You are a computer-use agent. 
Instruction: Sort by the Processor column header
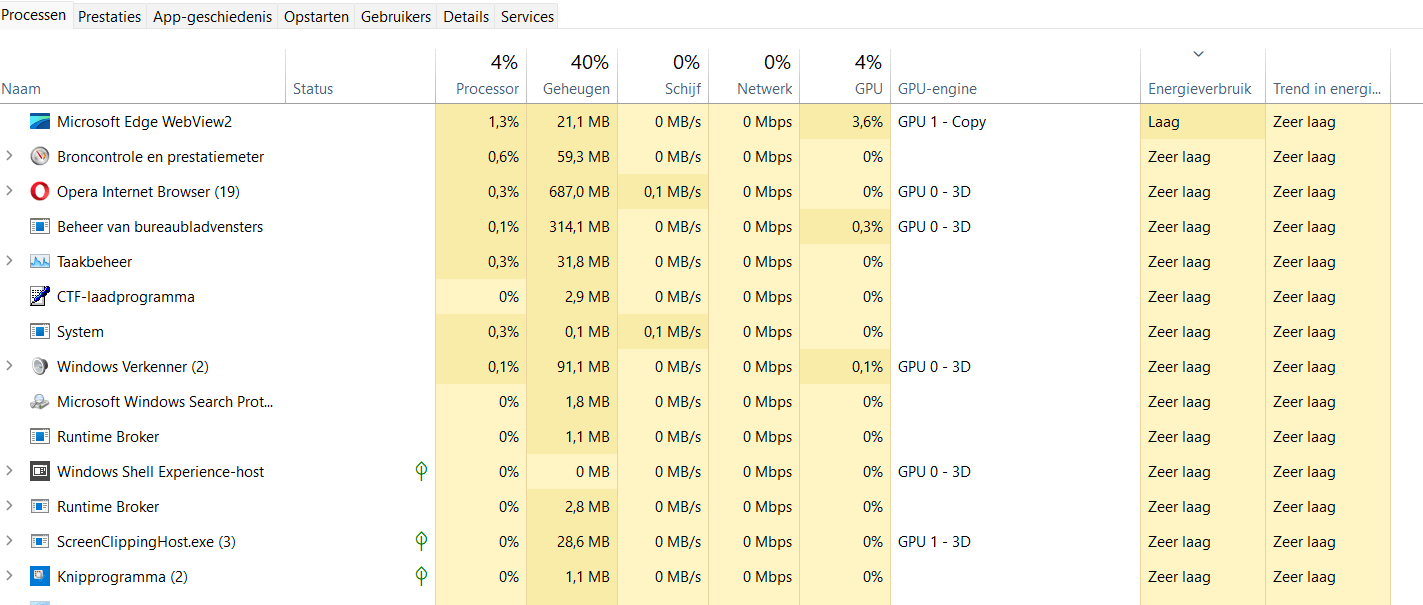tap(481, 75)
